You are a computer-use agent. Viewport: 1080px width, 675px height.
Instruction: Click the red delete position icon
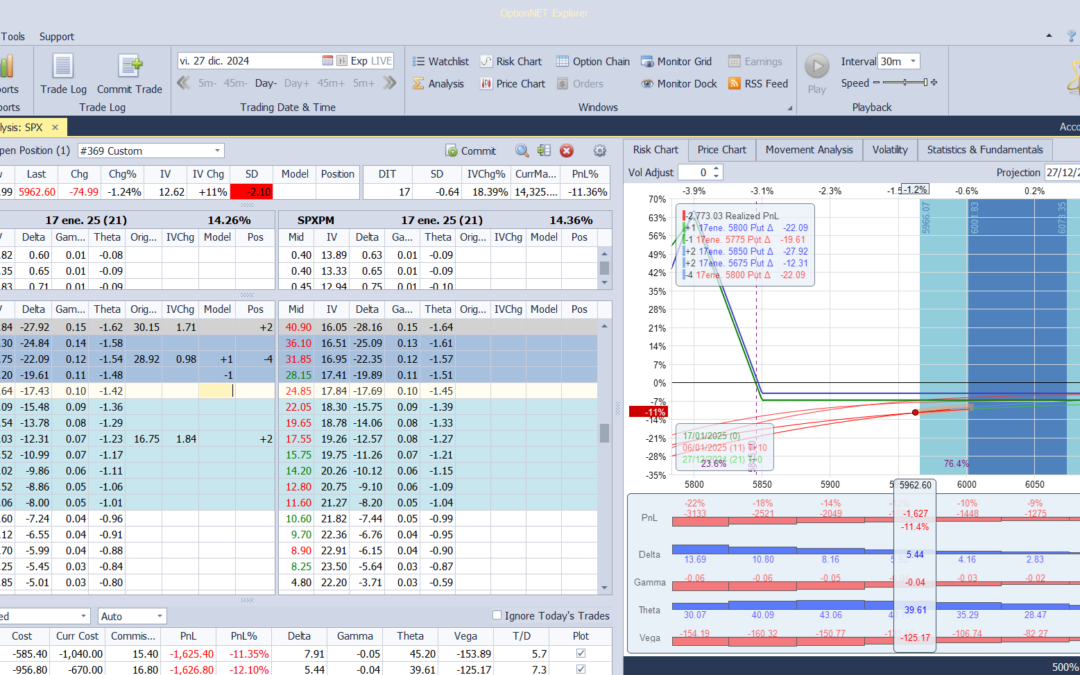tap(566, 151)
